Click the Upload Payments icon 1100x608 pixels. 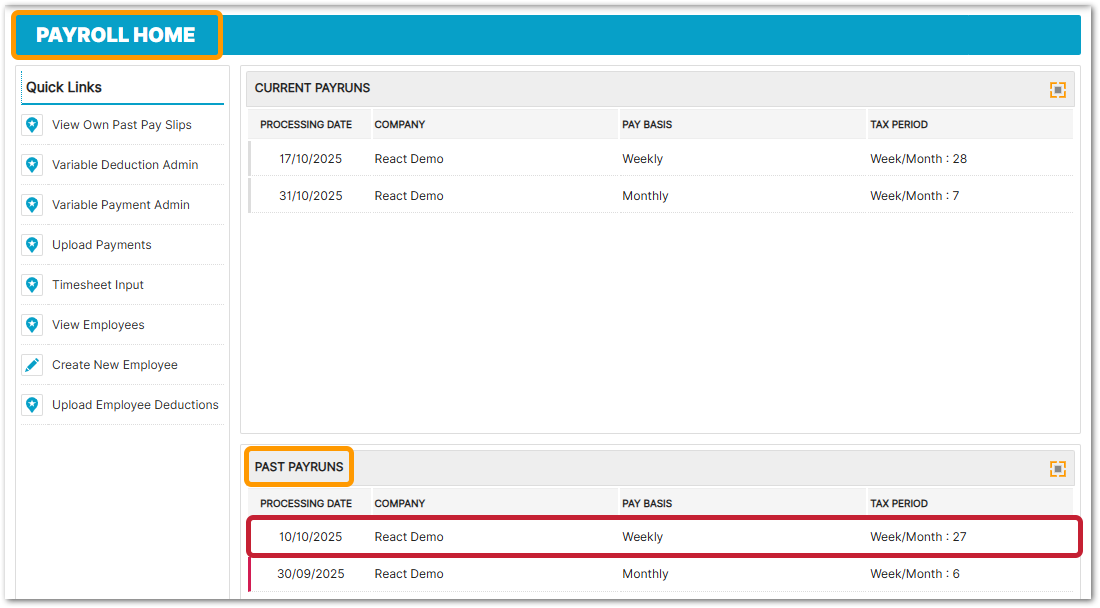pos(32,245)
